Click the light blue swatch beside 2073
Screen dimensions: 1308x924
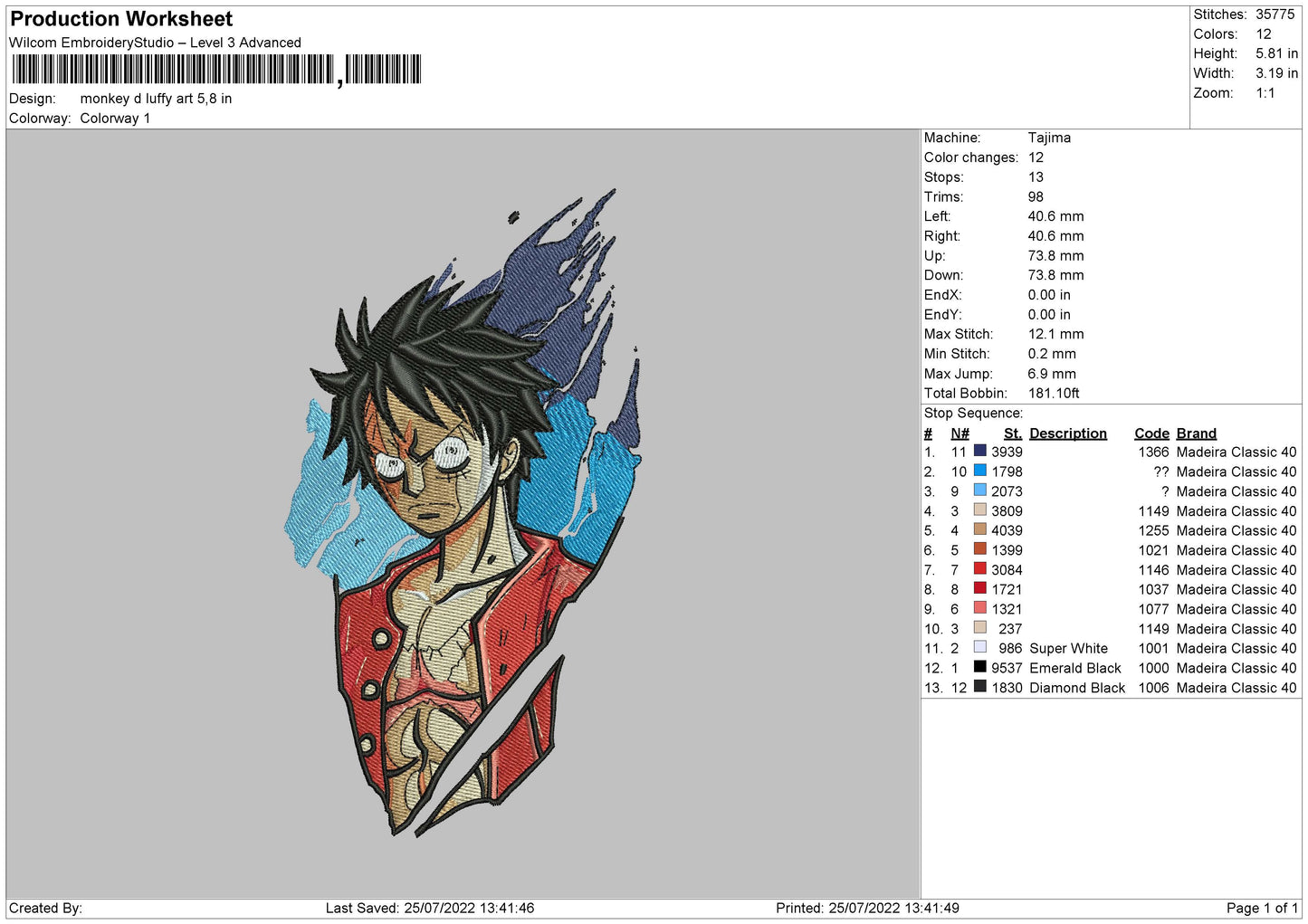point(979,491)
